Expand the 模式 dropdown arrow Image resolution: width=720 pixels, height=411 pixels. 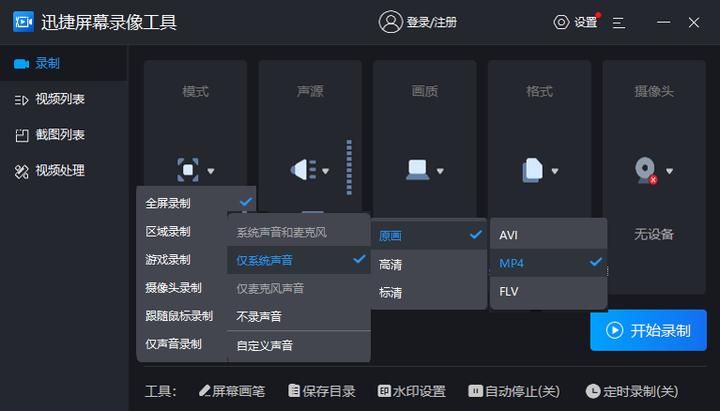point(211,171)
